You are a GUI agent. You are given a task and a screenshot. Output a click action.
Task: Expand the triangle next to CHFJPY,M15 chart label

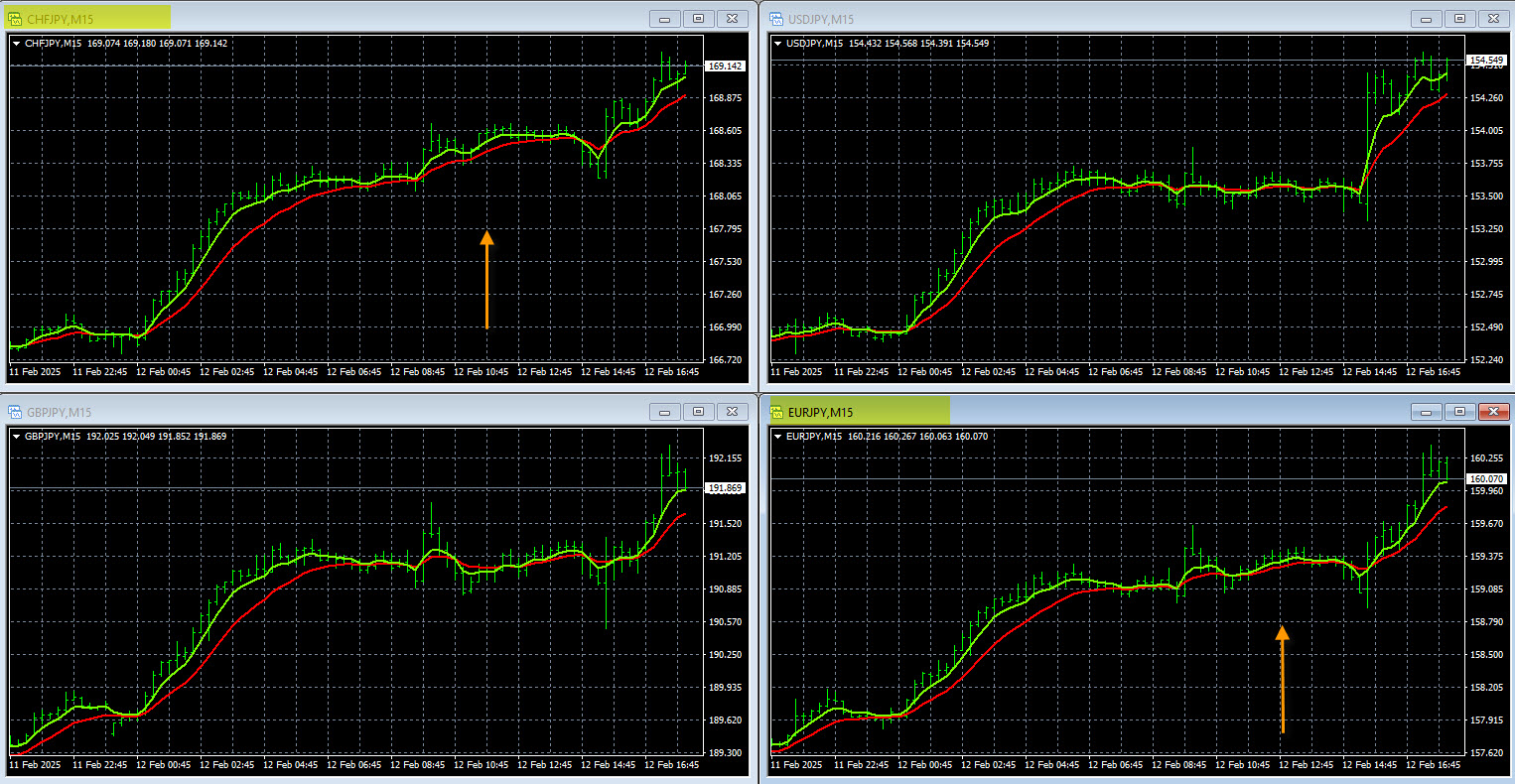point(17,44)
